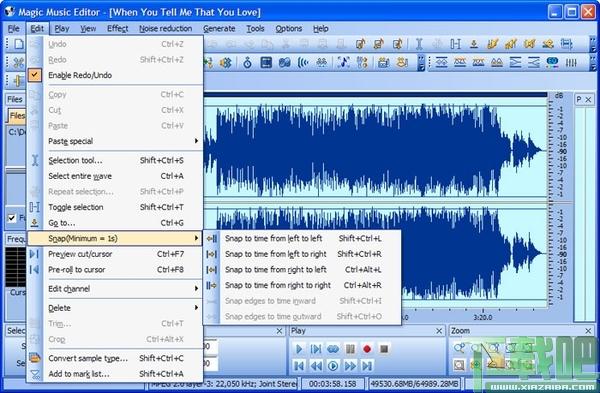Toggle loop playback in the Play panel
Screen dimensions: 600x393
pos(333,349)
